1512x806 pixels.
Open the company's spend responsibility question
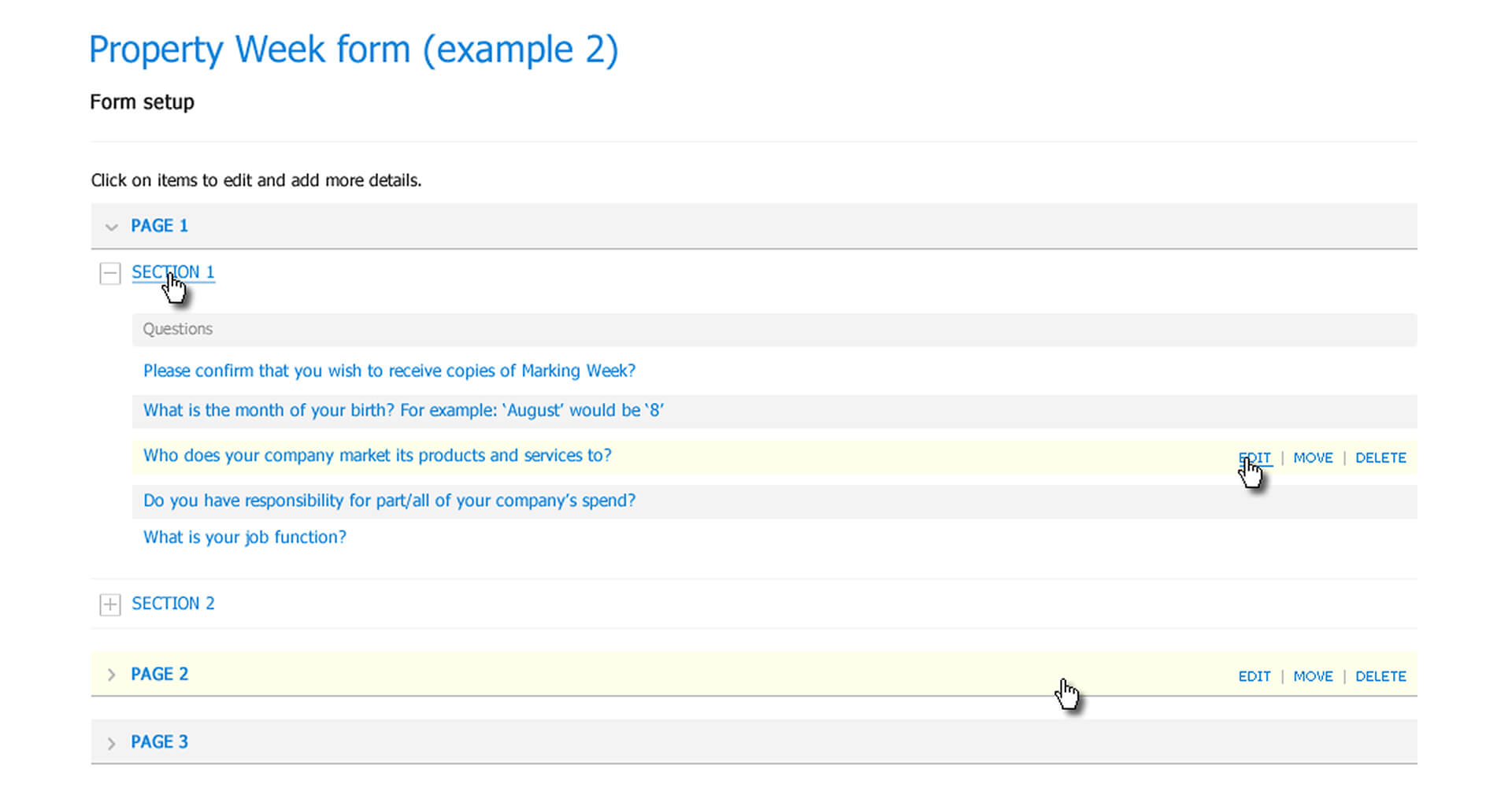[x=389, y=501]
